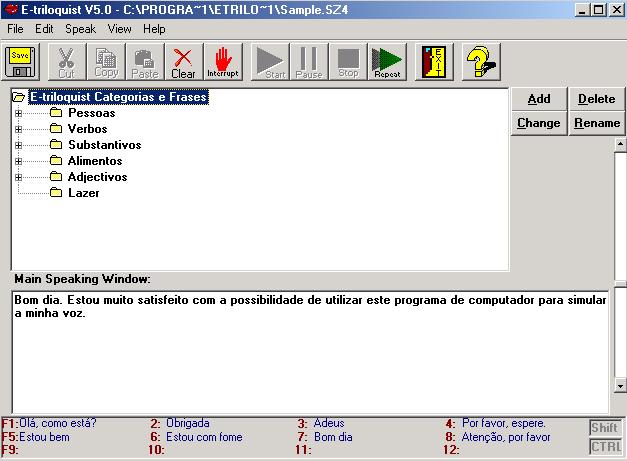
Task: Click the Paste toolbar button
Action: (144, 62)
